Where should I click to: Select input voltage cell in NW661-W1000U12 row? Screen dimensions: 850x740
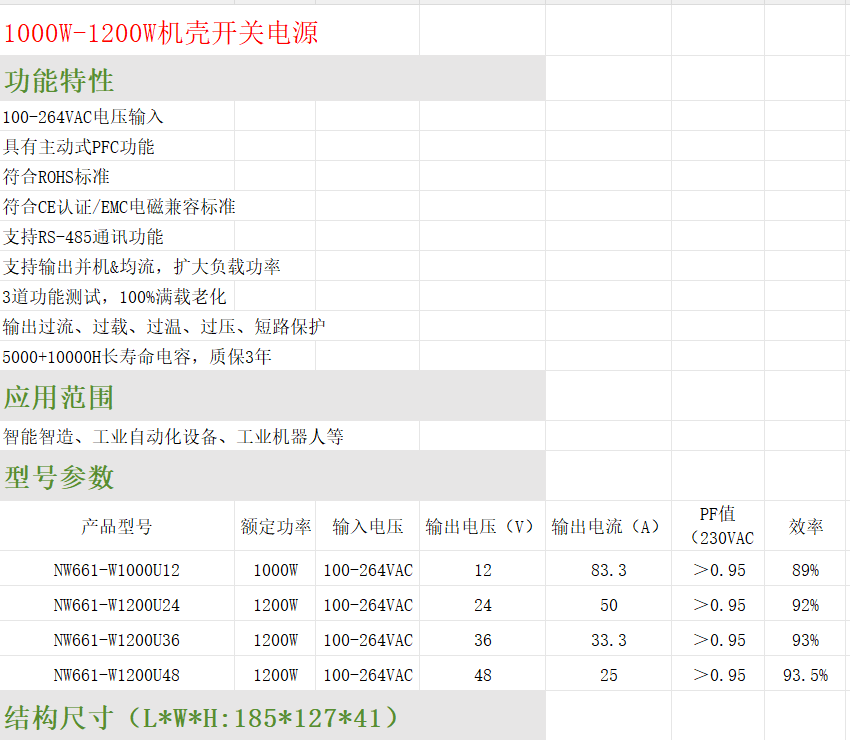[x=368, y=570]
